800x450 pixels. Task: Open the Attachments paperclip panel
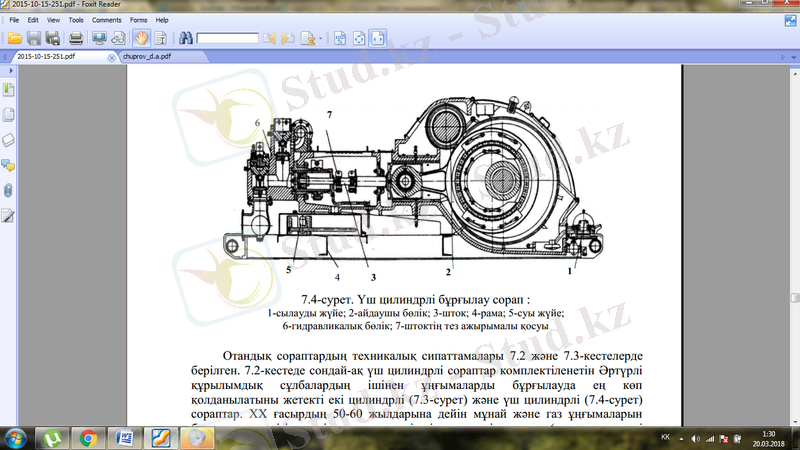[x=8, y=190]
